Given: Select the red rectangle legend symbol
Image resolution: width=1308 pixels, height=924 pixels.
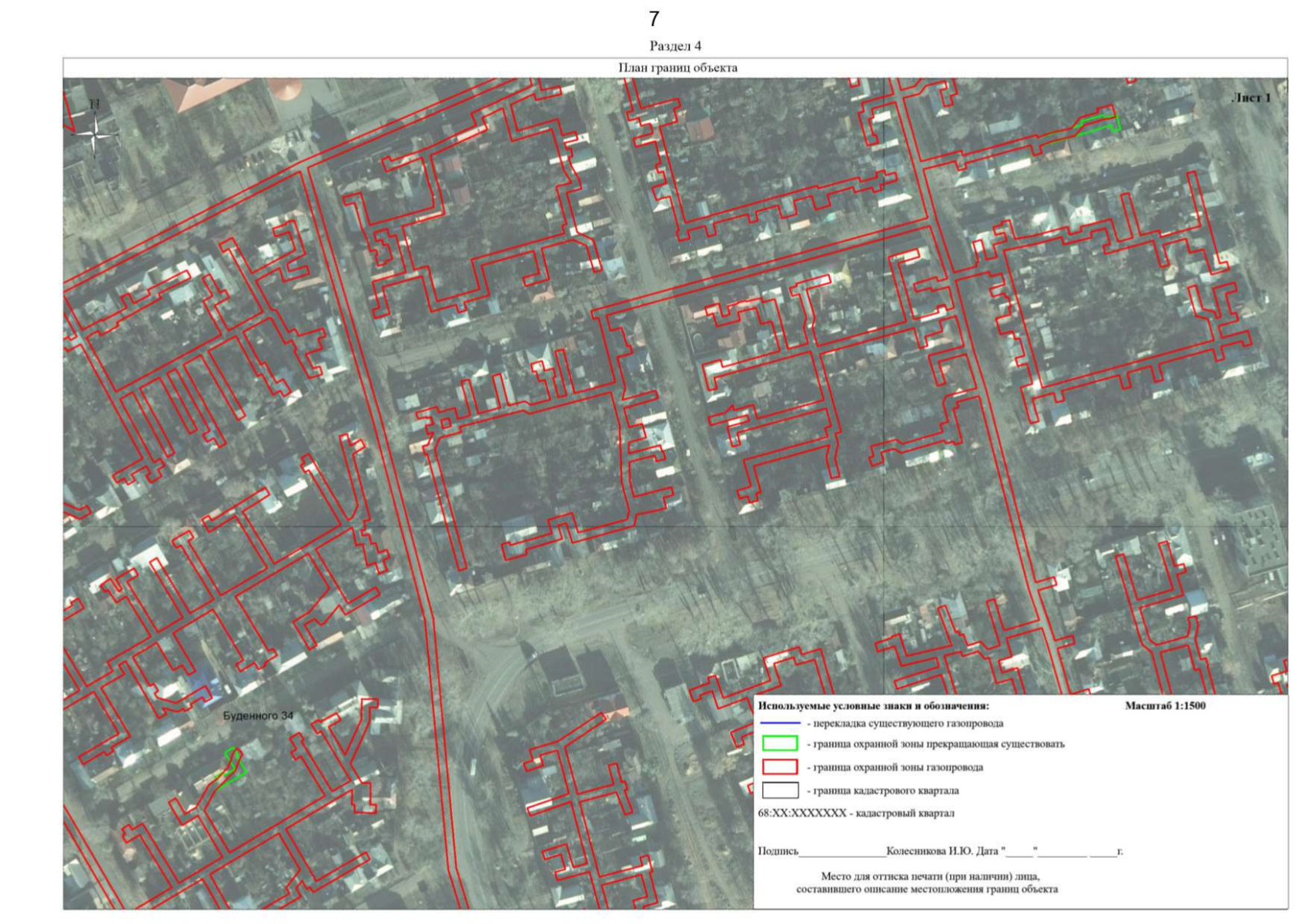Looking at the screenshot, I should [779, 767].
